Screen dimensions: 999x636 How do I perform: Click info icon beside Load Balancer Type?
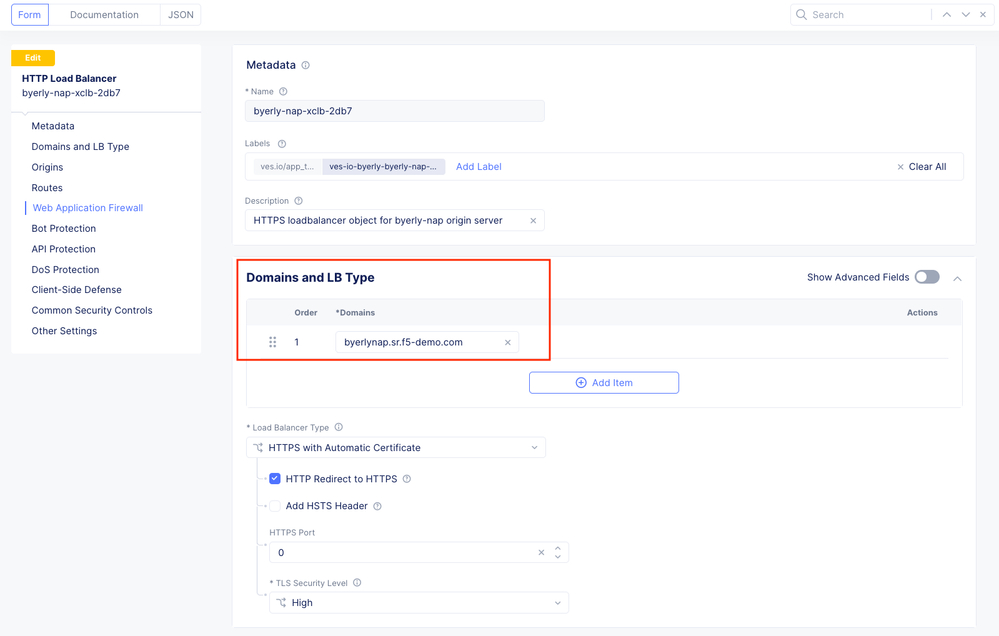point(339,428)
